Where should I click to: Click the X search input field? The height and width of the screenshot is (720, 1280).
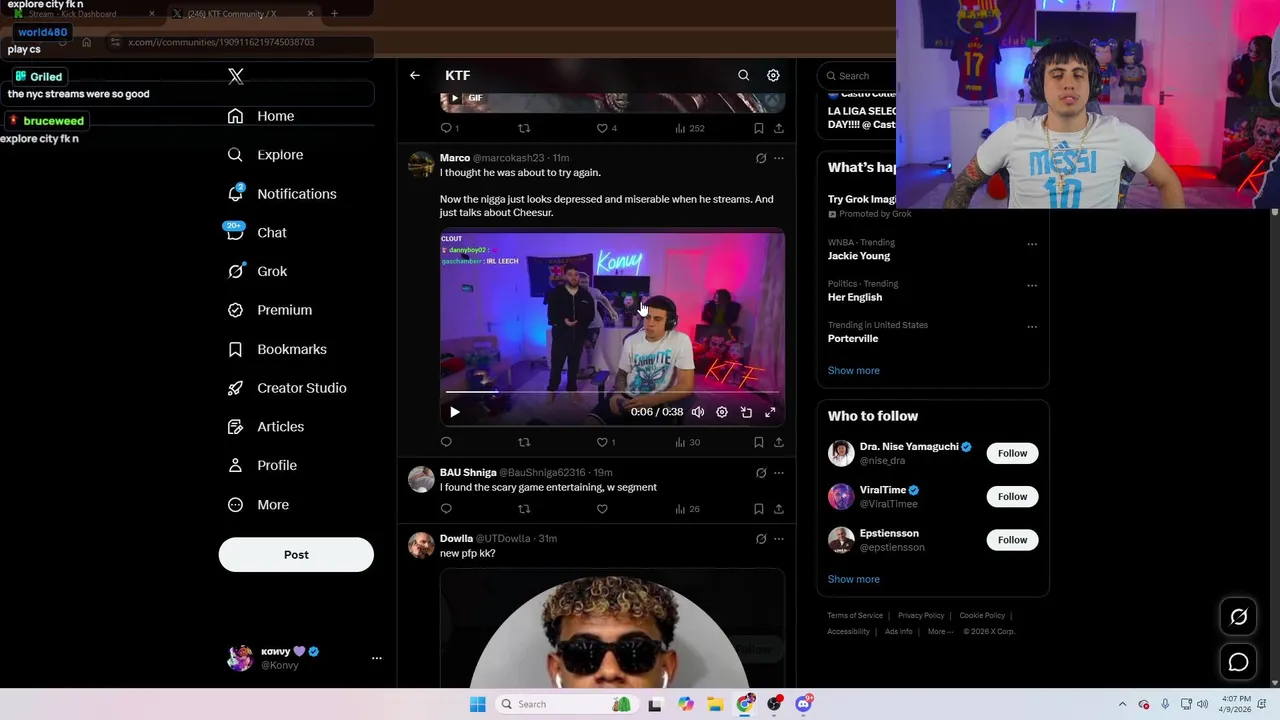(x=857, y=76)
